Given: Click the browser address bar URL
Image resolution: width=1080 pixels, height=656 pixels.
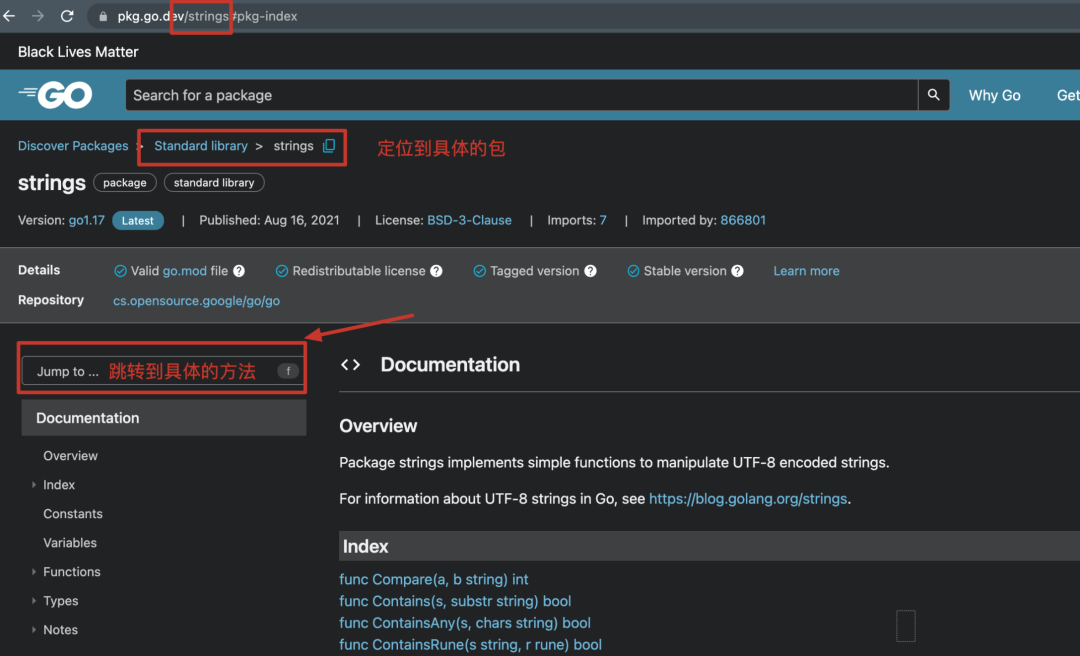Looking at the screenshot, I should click(x=207, y=16).
